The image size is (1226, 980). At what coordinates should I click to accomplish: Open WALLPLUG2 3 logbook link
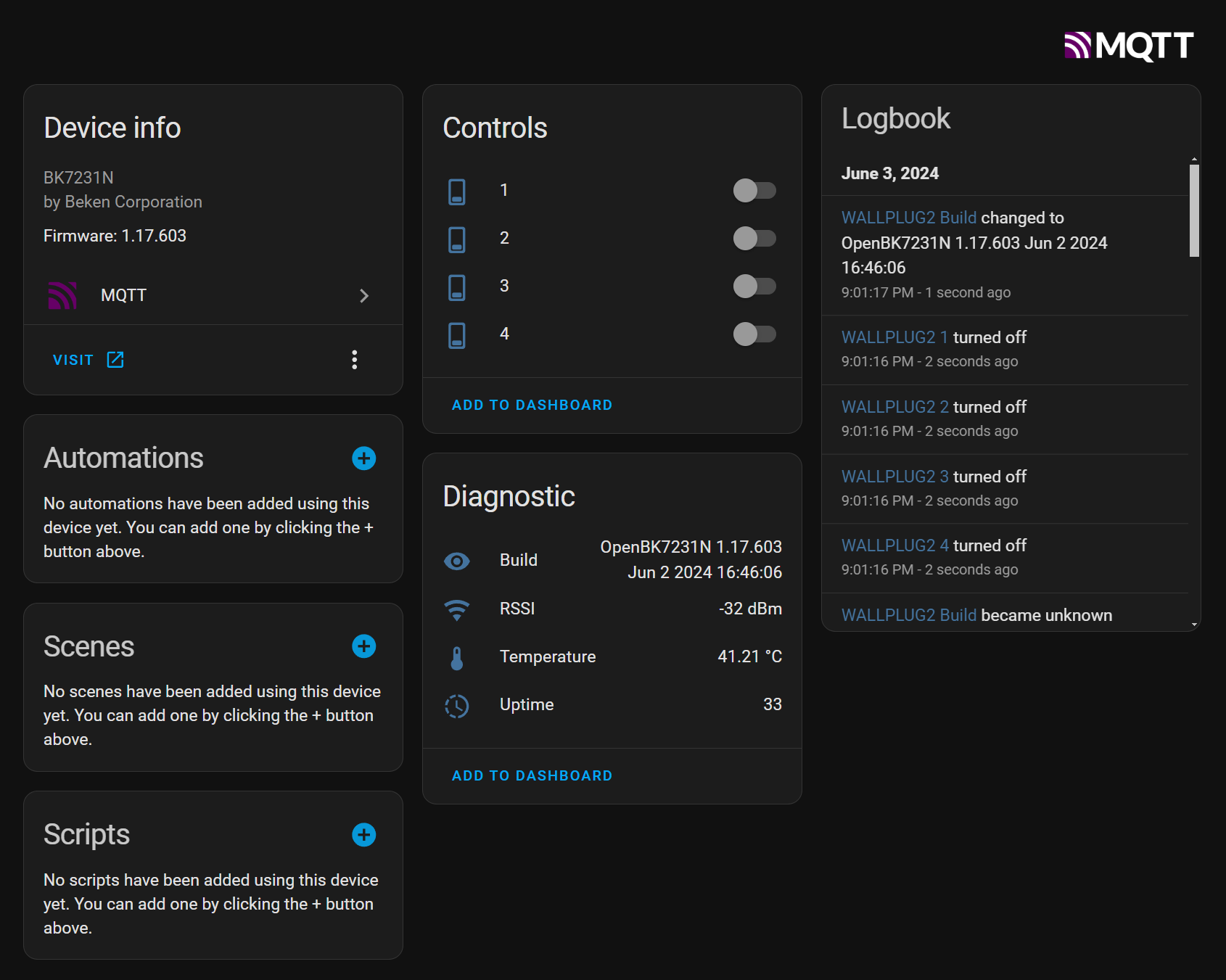[894, 477]
